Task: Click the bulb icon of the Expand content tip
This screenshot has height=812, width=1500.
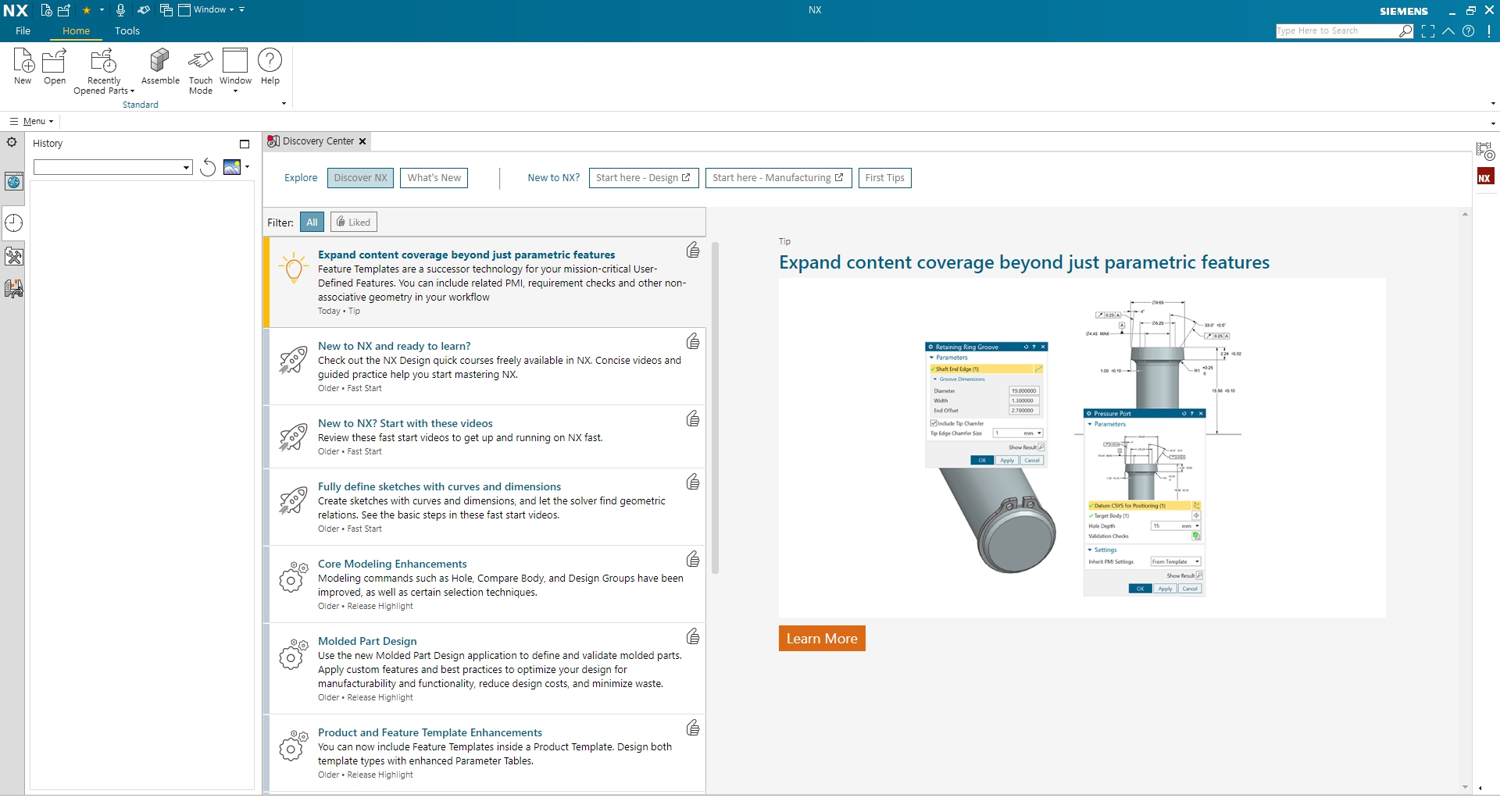Action: [x=294, y=268]
